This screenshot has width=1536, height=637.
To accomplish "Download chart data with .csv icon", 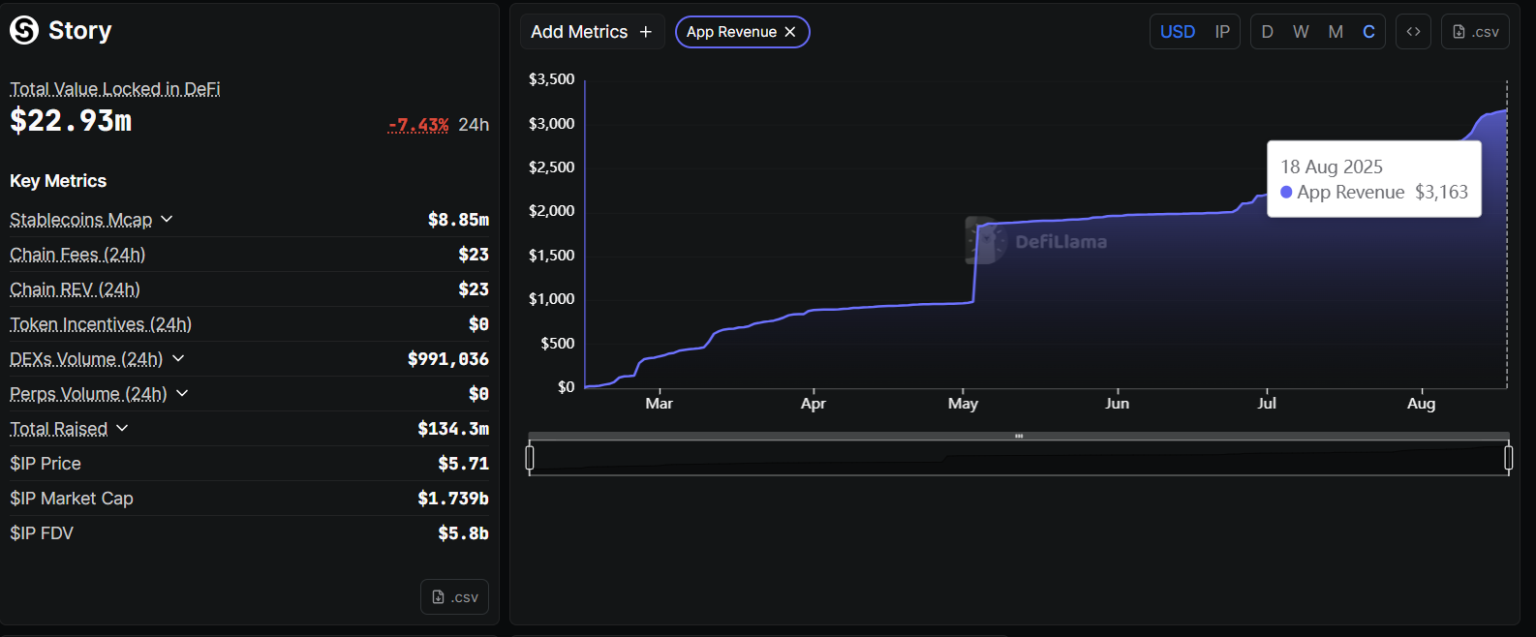I will [1475, 31].
